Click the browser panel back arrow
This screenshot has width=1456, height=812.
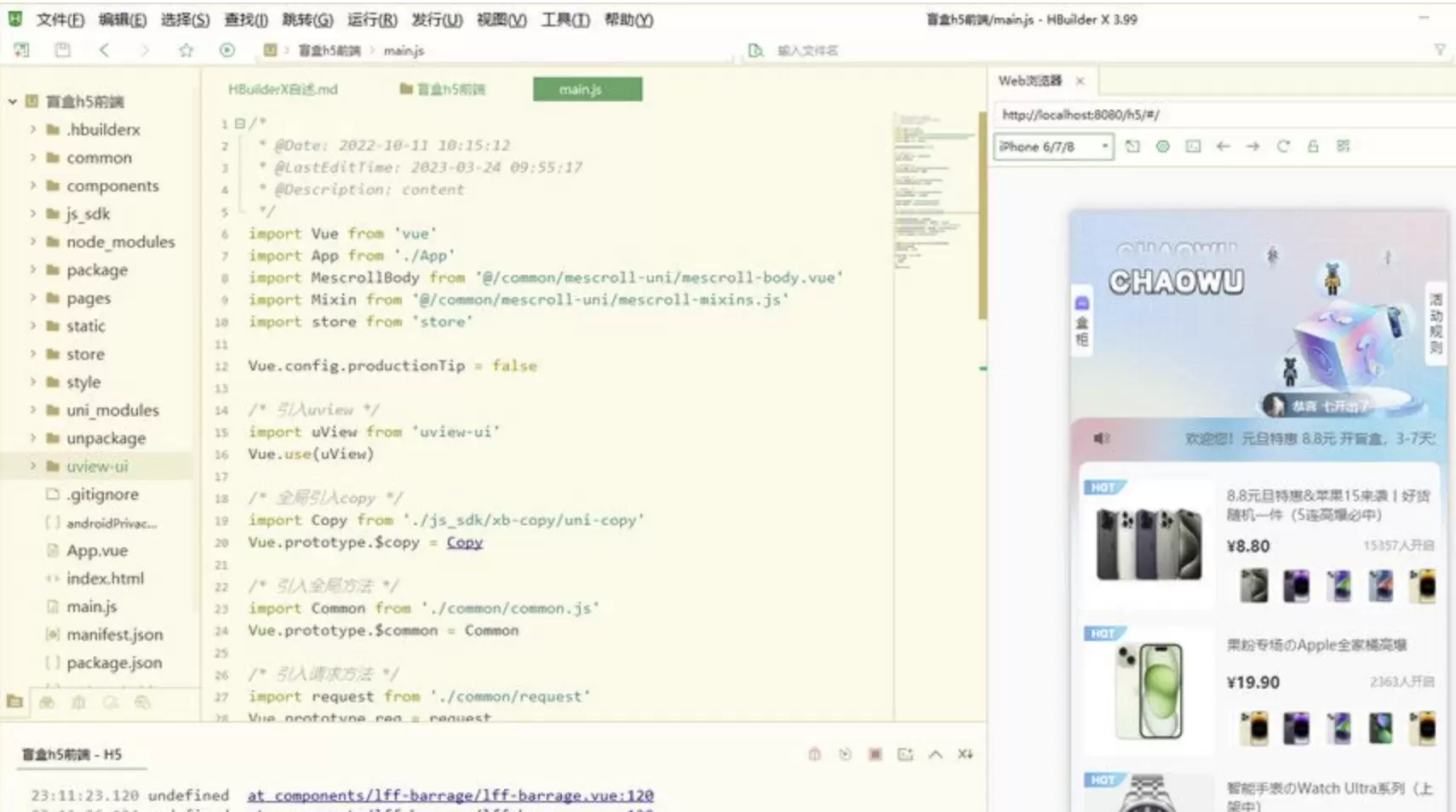[1223, 146]
